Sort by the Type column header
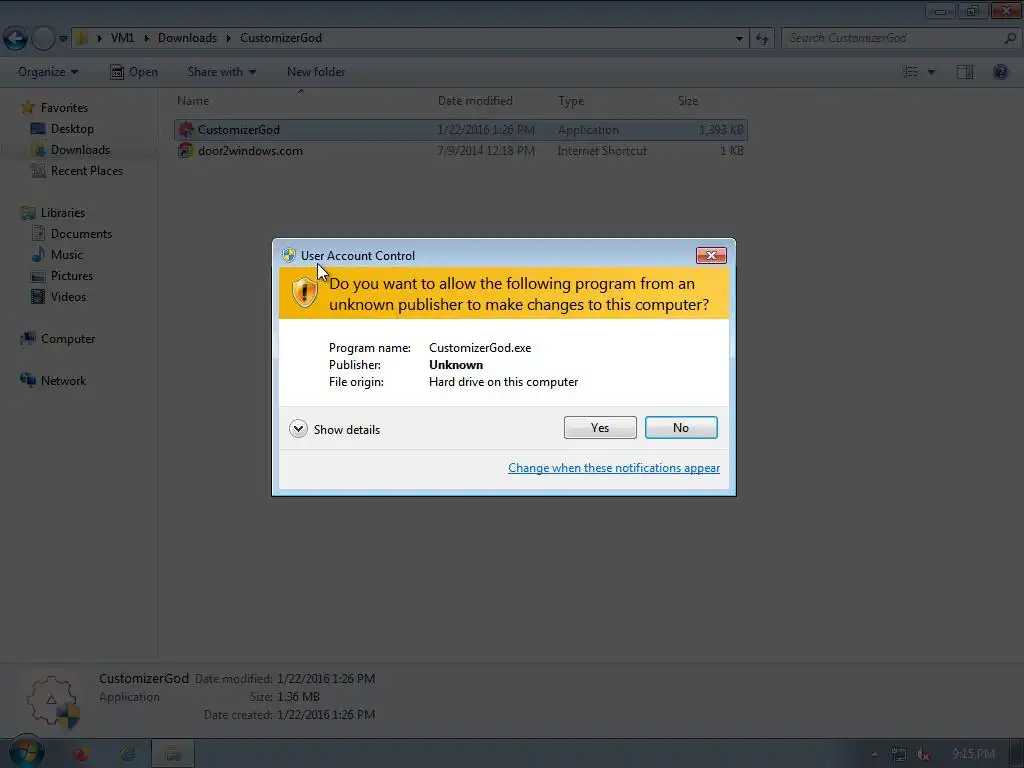Viewport: 1024px width, 768px height. pyautogui.click(x=571, y=101)
